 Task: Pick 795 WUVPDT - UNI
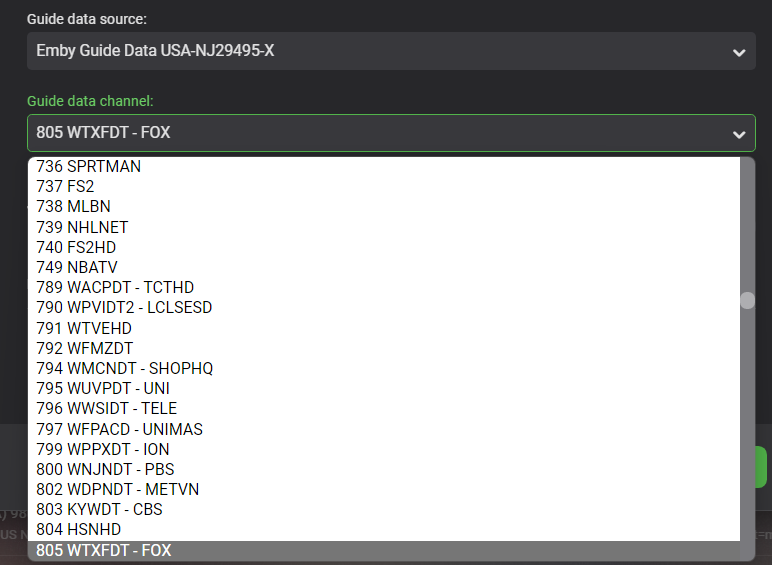click(384, 388)
